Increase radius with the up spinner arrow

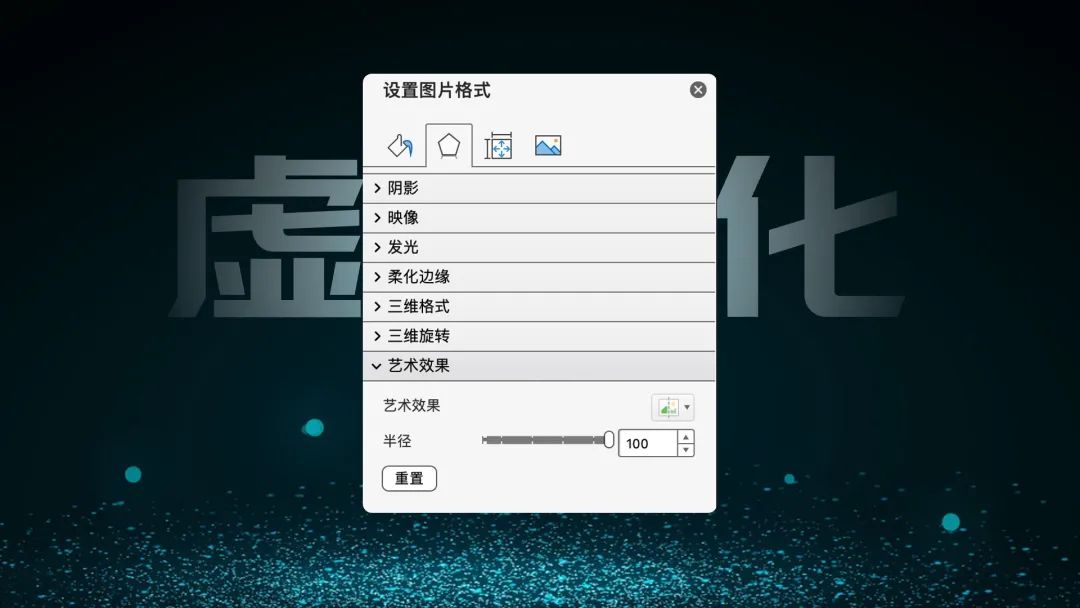(x=686, y=437)
